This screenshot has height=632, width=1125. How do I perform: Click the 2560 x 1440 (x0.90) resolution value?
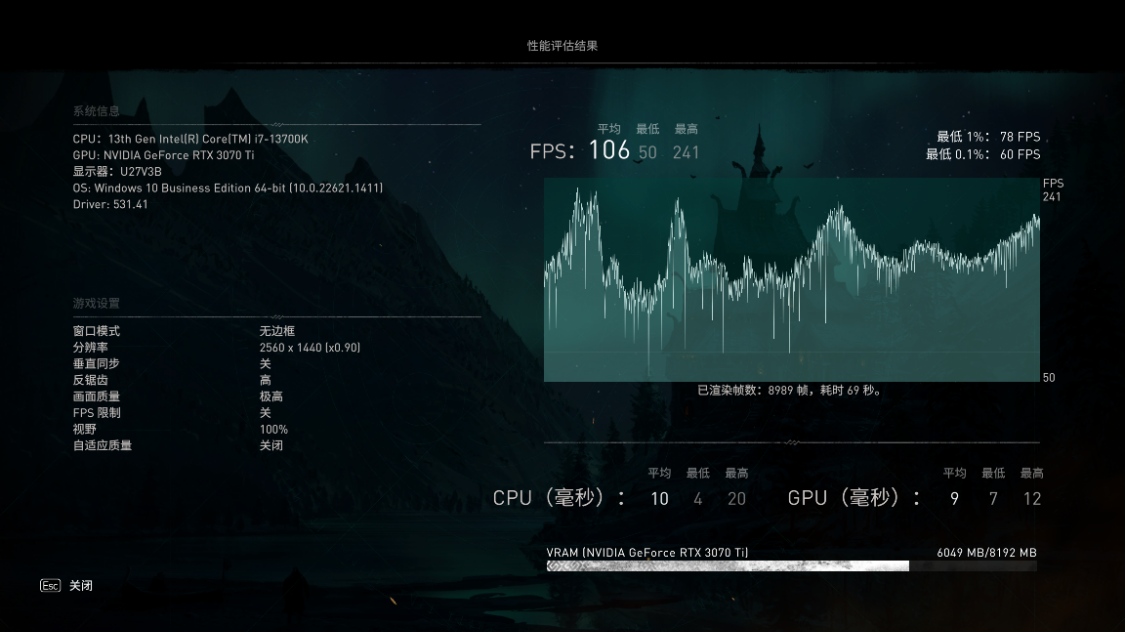tap(310, 347)
